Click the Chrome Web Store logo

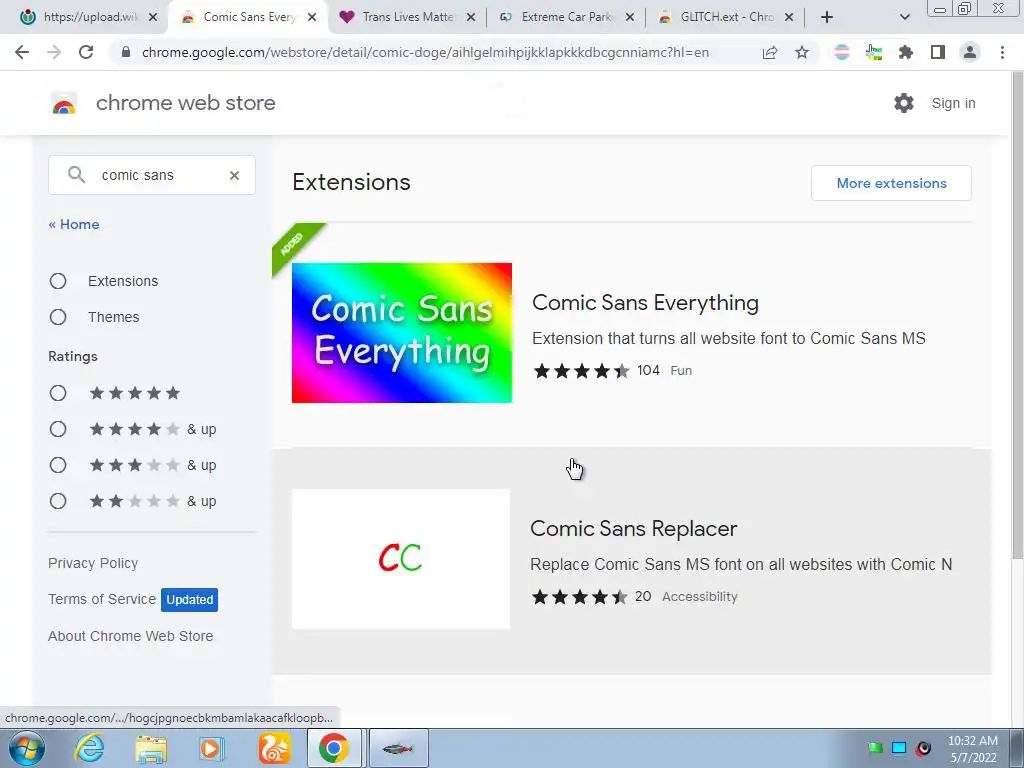click(x=64, y=103)
